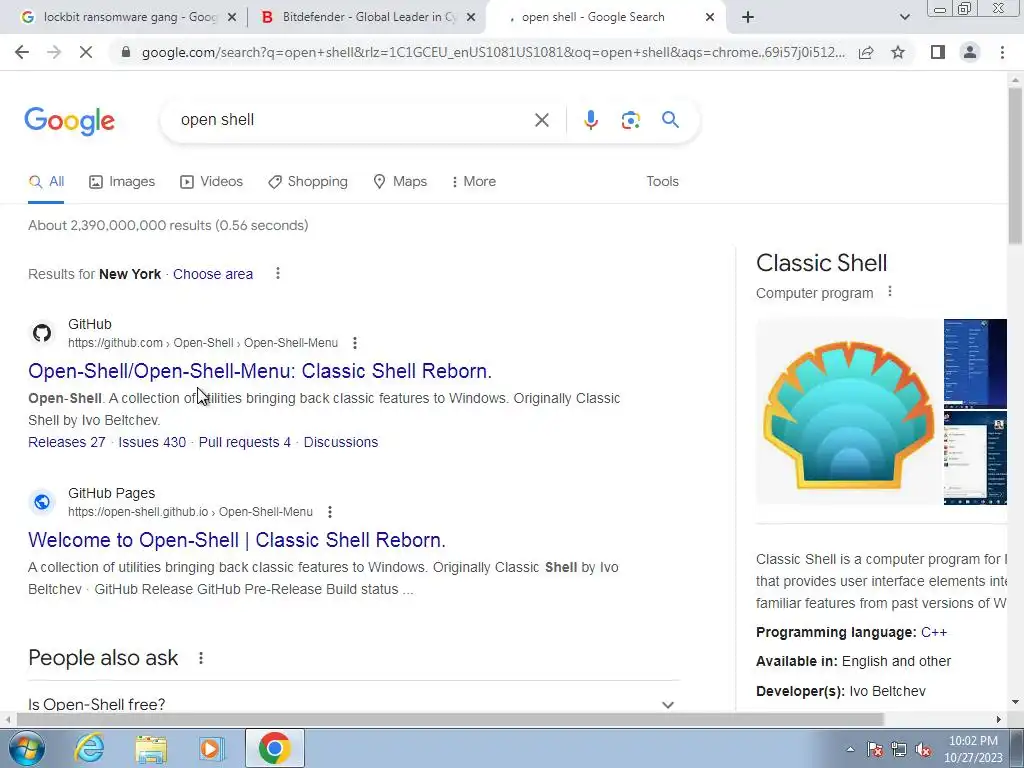Stop loading the page with the X button

pyautogui.click(x=86, y=52)
